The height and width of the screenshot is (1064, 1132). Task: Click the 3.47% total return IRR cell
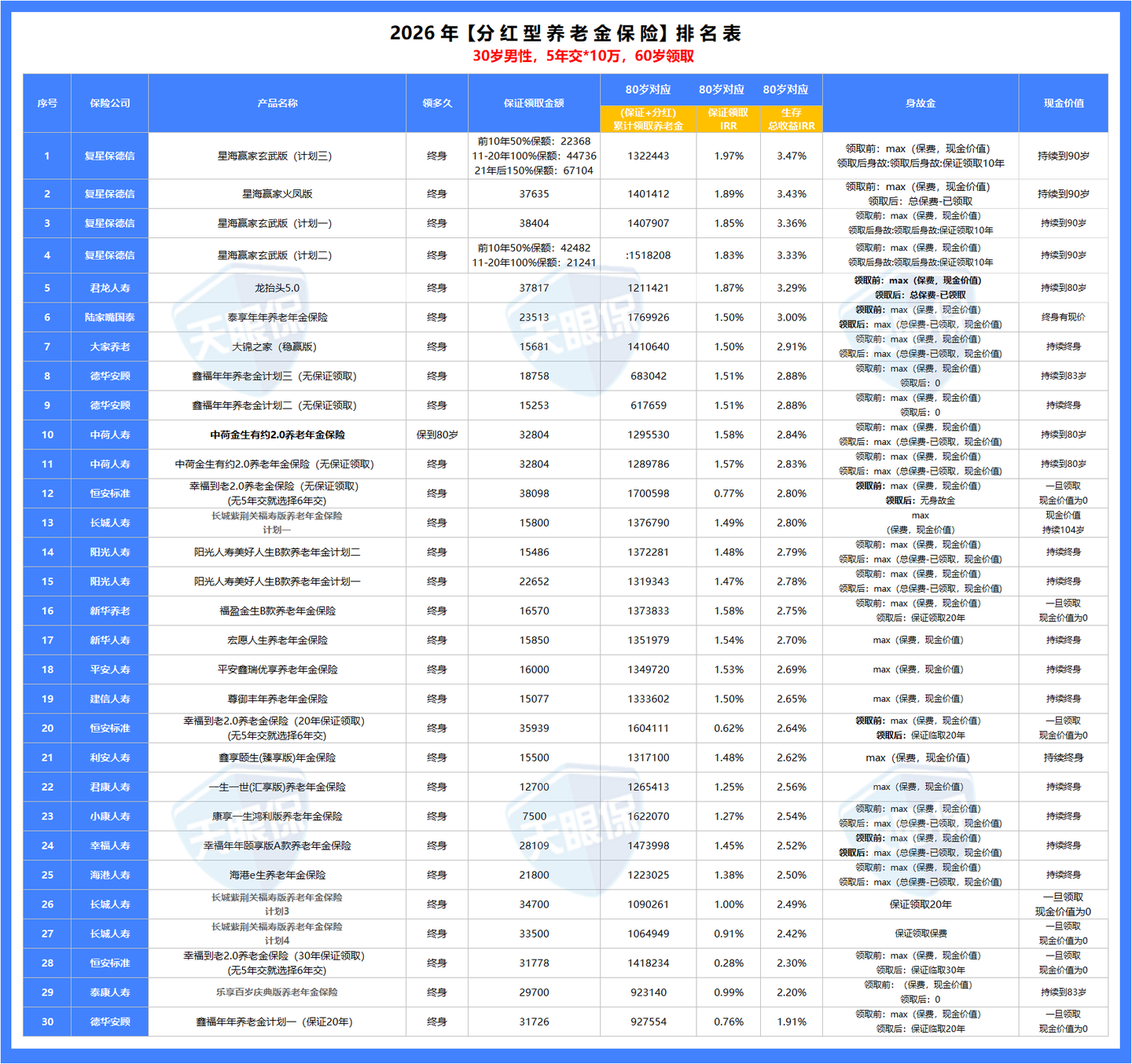tap(791, 156)
